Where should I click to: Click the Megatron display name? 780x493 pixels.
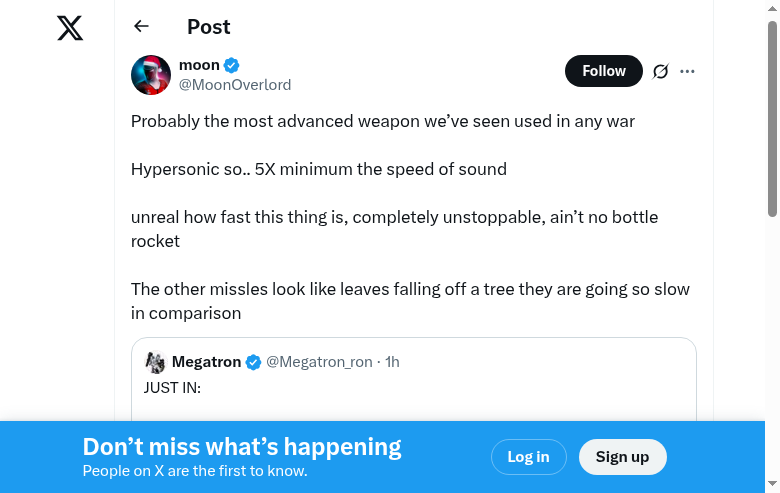click(x=206, y=362)
